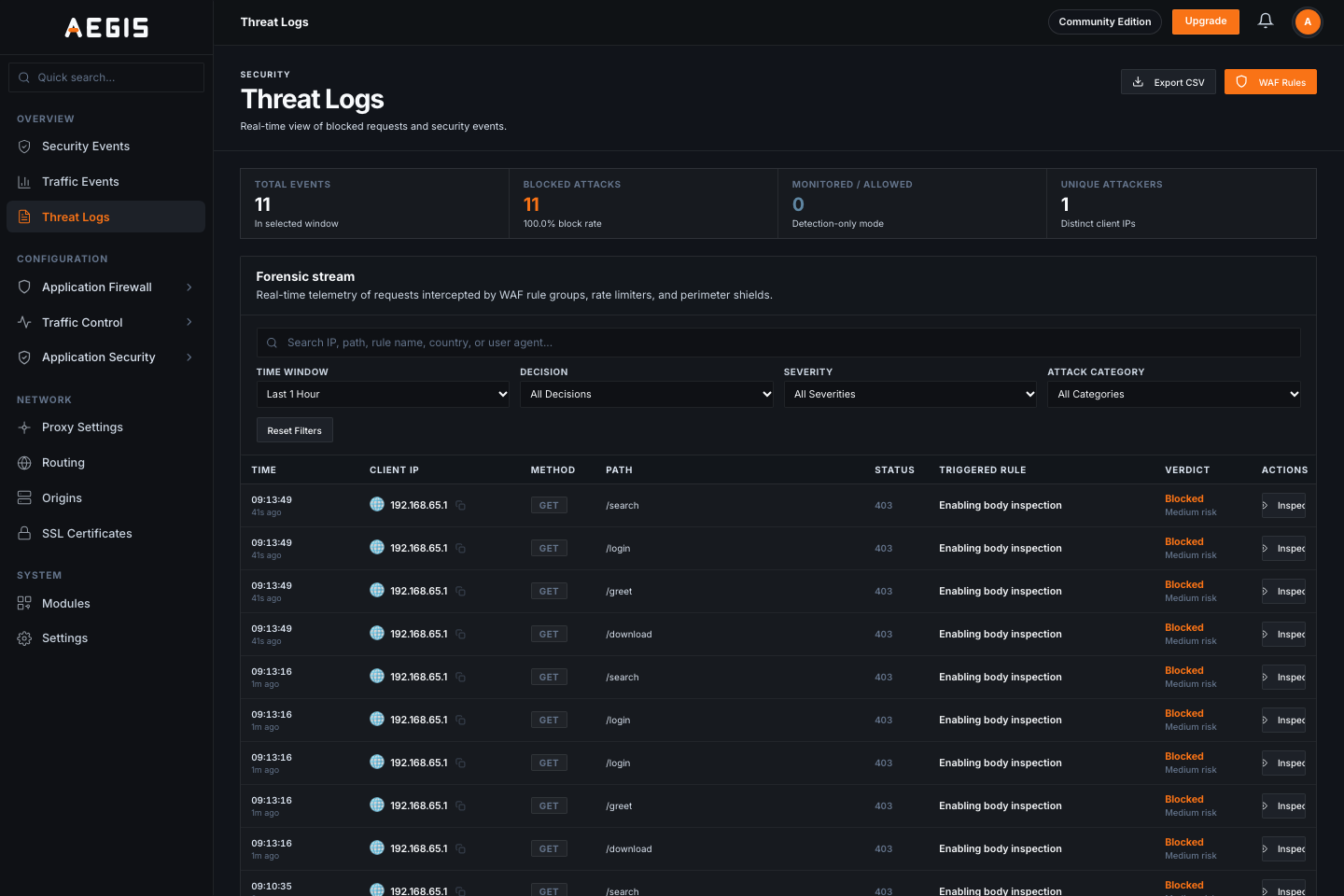
Task: Inspect the 09:13:49 /download event
Action: point(1284,635)
